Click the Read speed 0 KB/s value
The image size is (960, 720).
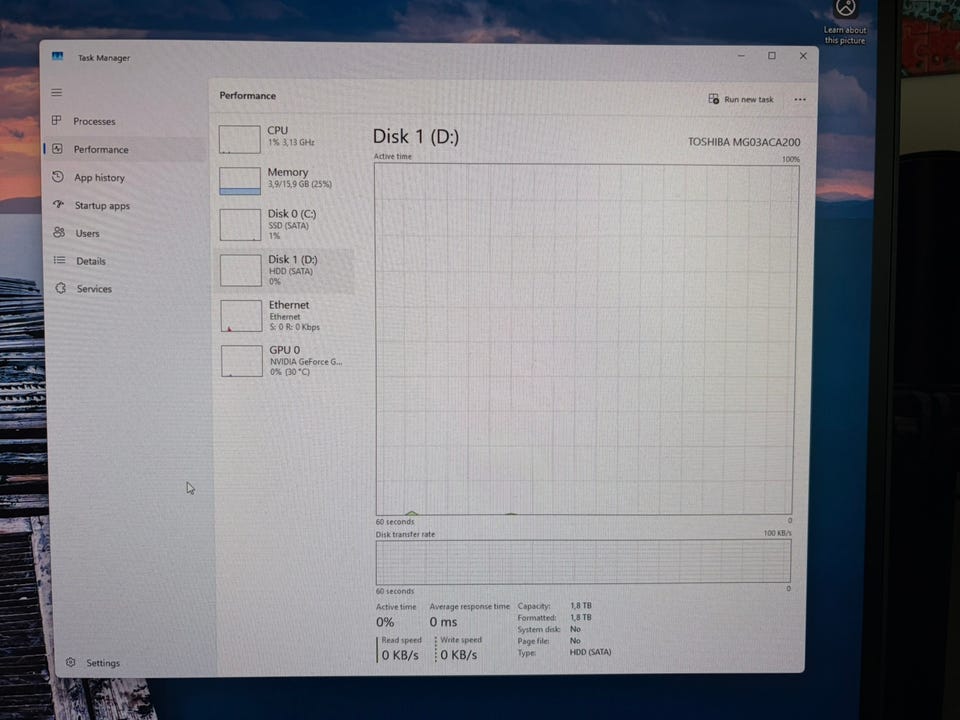click(x=400, y=654)
